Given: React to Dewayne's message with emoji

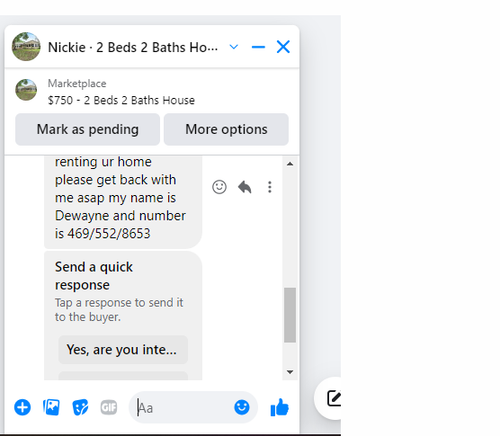Looking at the screenshot, I should pyautogui.click(x=219, y=187).
